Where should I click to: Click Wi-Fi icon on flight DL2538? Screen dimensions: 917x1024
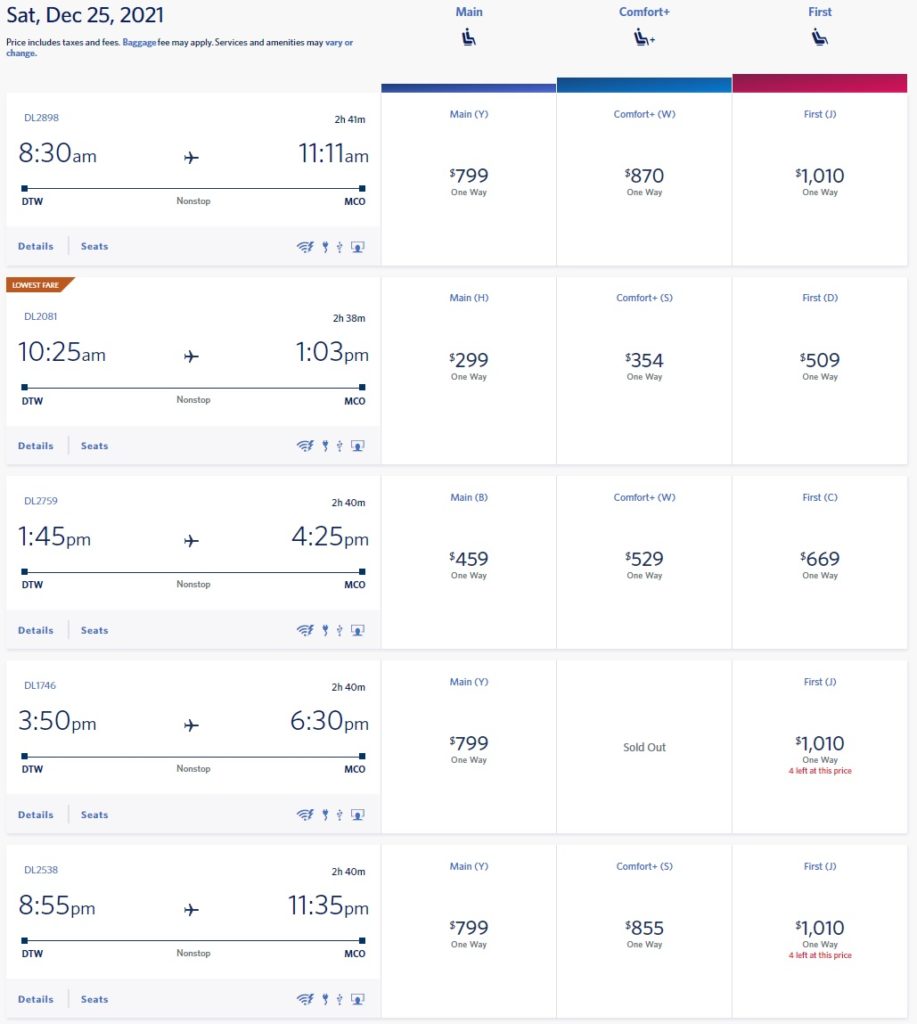pyautogui.click(x=305, y=999)
